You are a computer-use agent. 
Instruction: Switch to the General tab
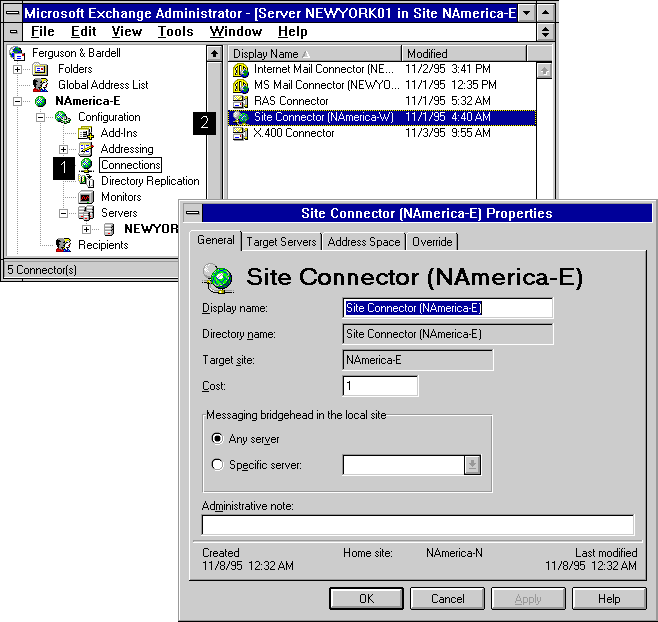(216, 240)
